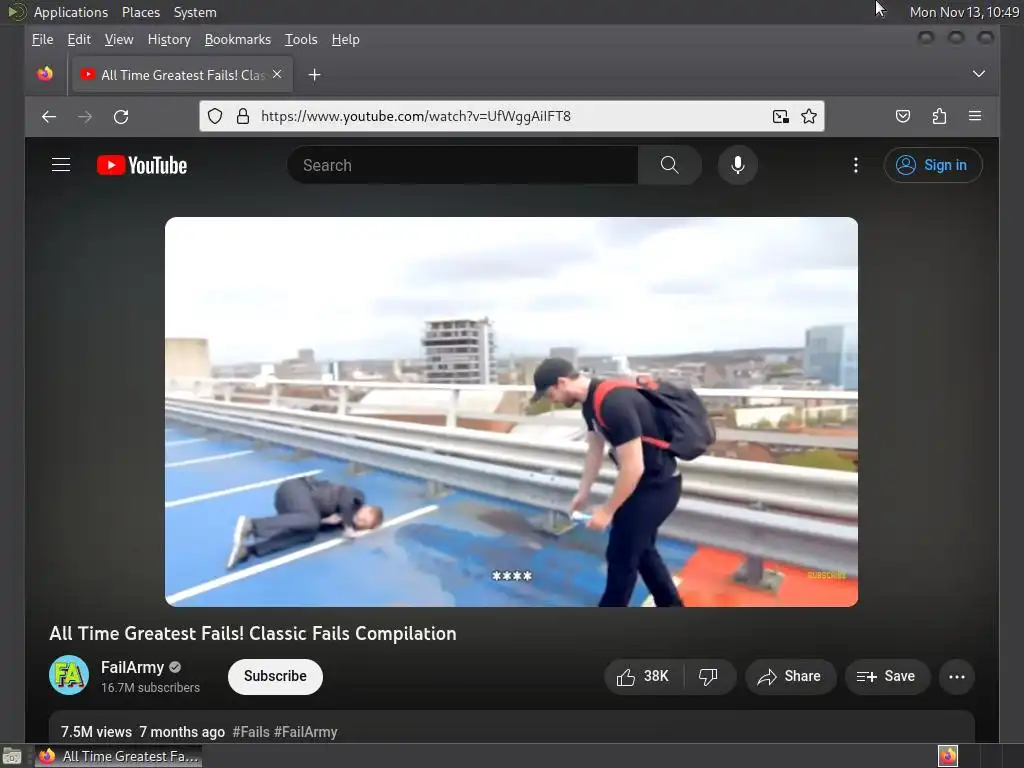Click the Subscribe button
This screenshot has width=1024, height=768.
275,677
